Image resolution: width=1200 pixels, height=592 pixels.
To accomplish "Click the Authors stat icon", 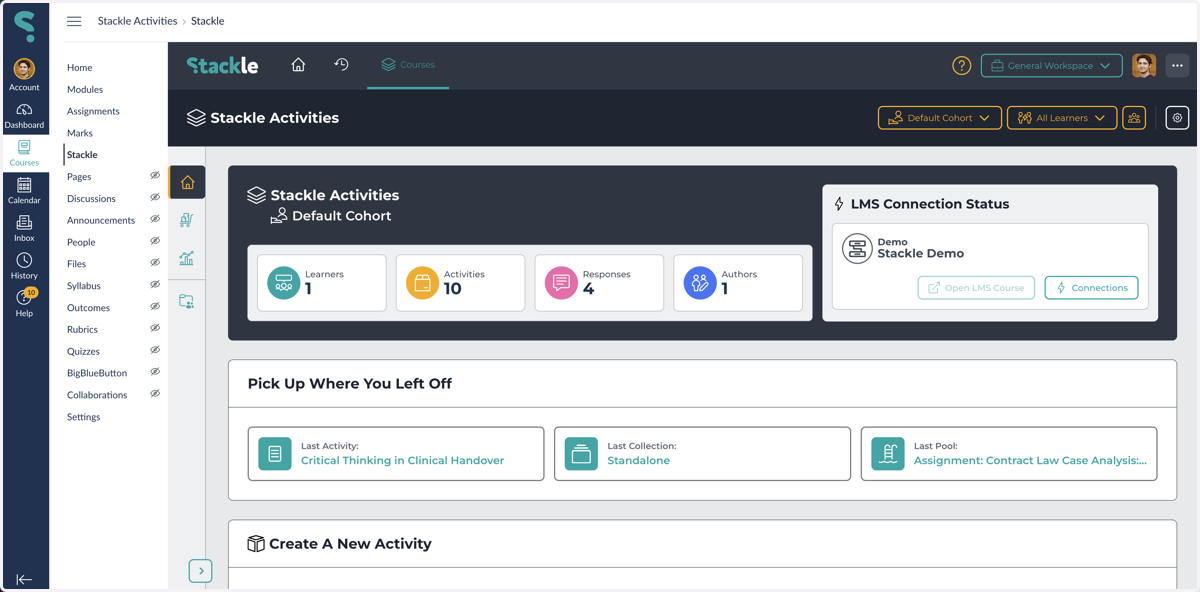I will click(700, 283).
